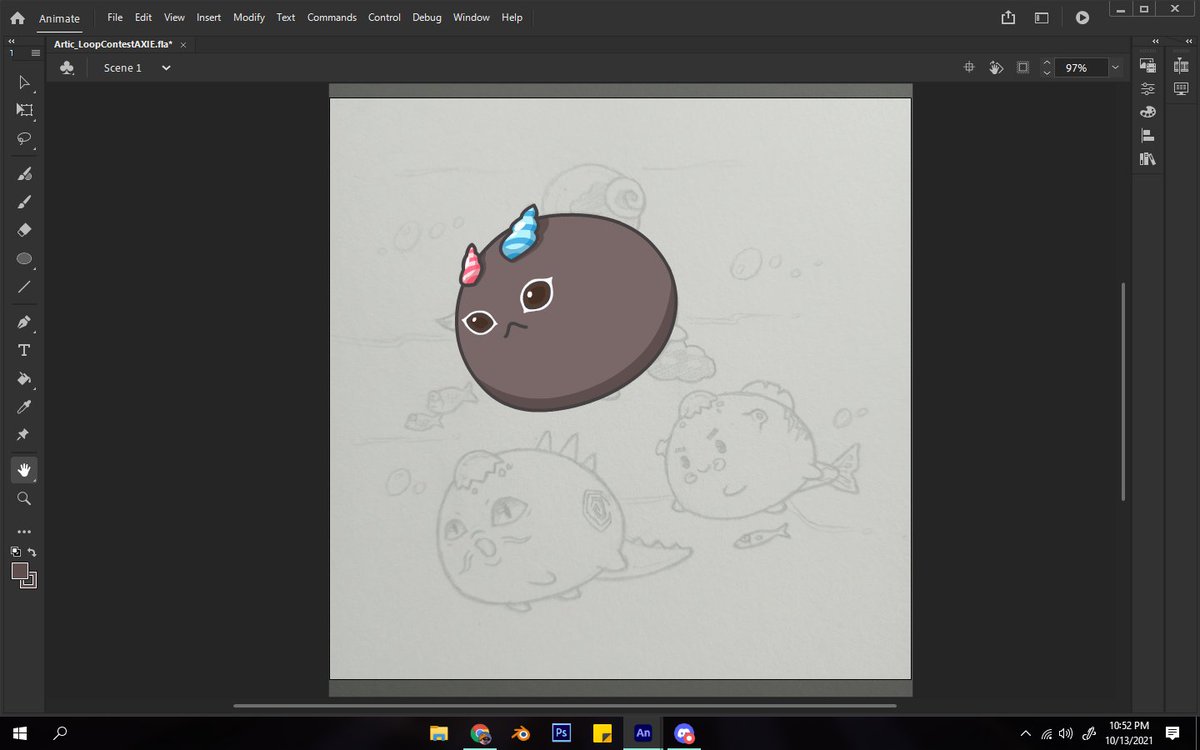Open the Color palette panel
Screen dimensions: 1200x750
click(x=1148, y=112)
